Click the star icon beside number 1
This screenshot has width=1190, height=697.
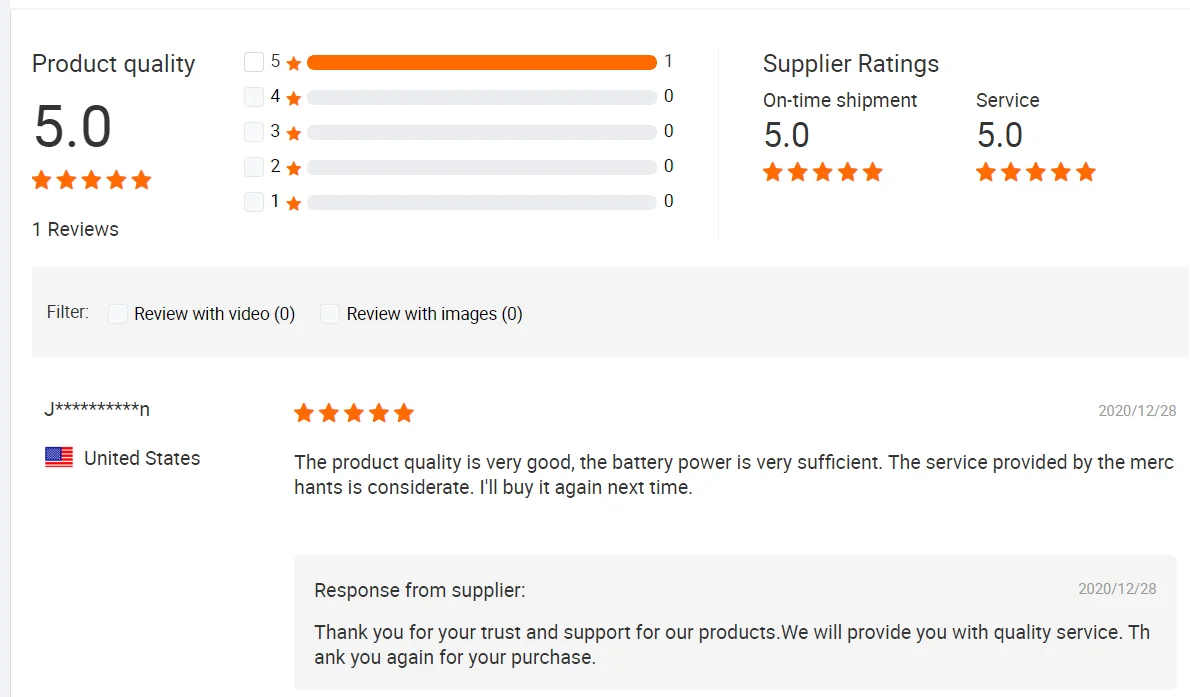coord(294,204)
